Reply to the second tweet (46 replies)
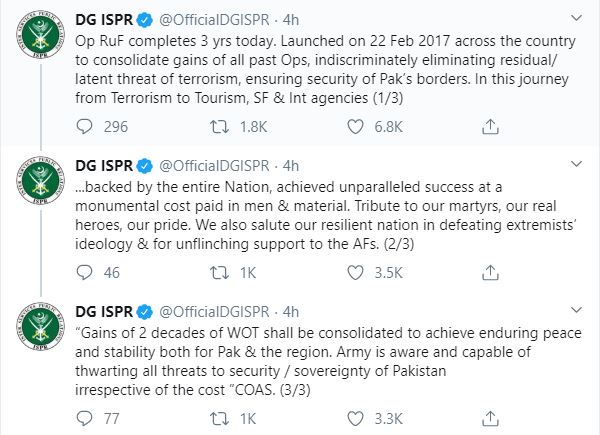The height and width of the screenshot is (435, 600). pyautogui.click(x=84, y=272)
